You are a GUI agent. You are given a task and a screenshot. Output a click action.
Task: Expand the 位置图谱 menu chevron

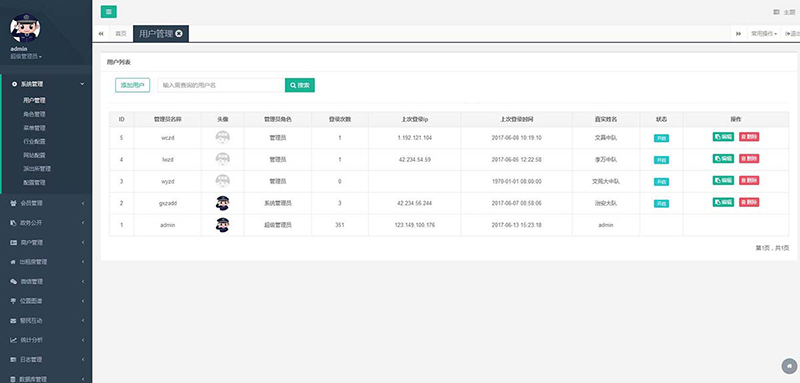[x=83, y=301]
